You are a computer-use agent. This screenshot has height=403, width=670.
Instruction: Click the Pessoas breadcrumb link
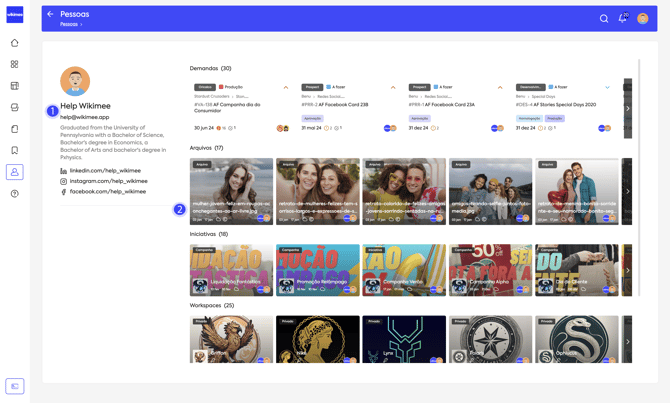(69, 25)
